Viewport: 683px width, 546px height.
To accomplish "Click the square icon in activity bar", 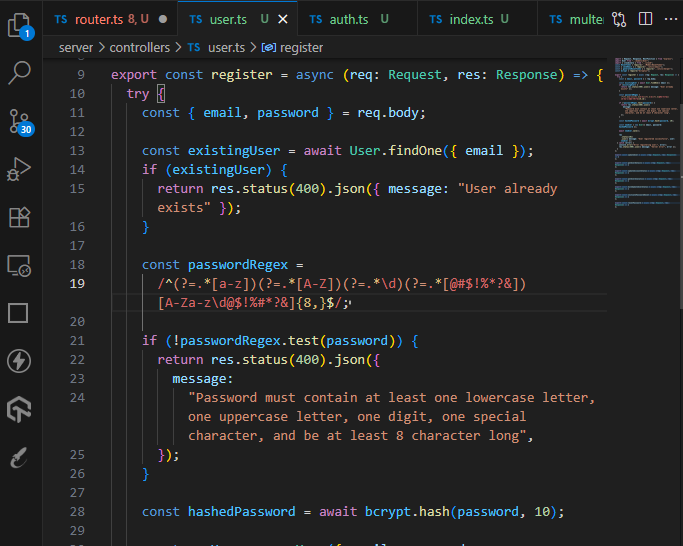I will tap(18, 313).
